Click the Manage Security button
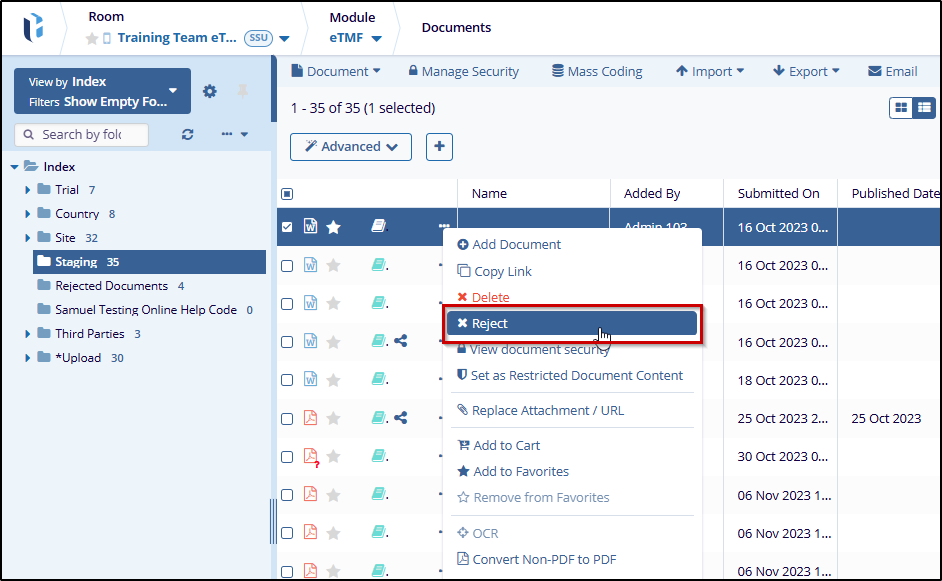Image resolution: width=942 pixels, height=581 pixels. click(x=463, y=71)
